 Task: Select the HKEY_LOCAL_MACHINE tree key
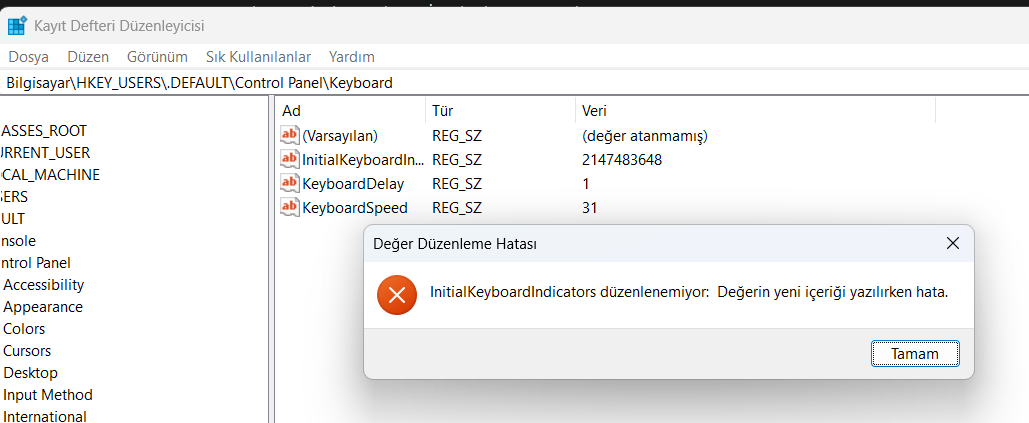tap(50, 174)
